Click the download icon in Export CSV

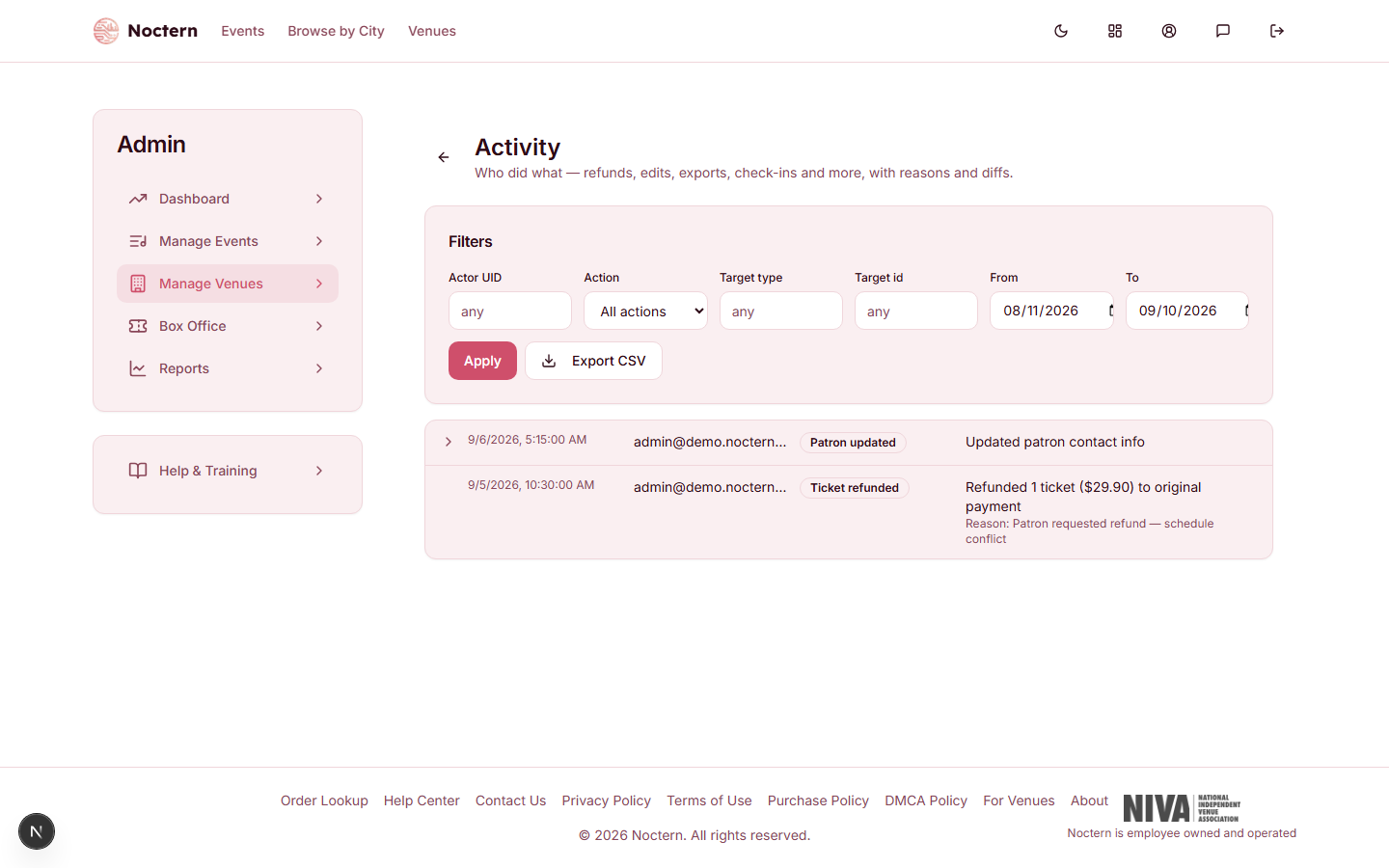click(549, 361)
